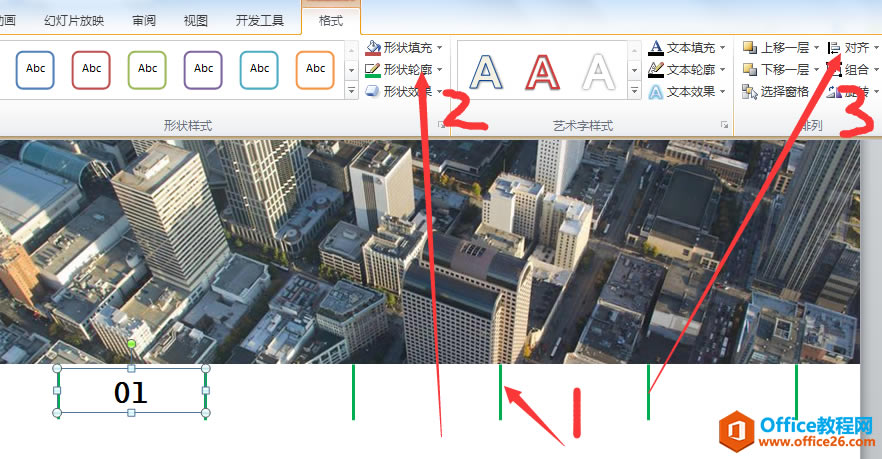Screen dimensions: 882x459
Task: Open the 组合 group menu
Action: (852, 70)
